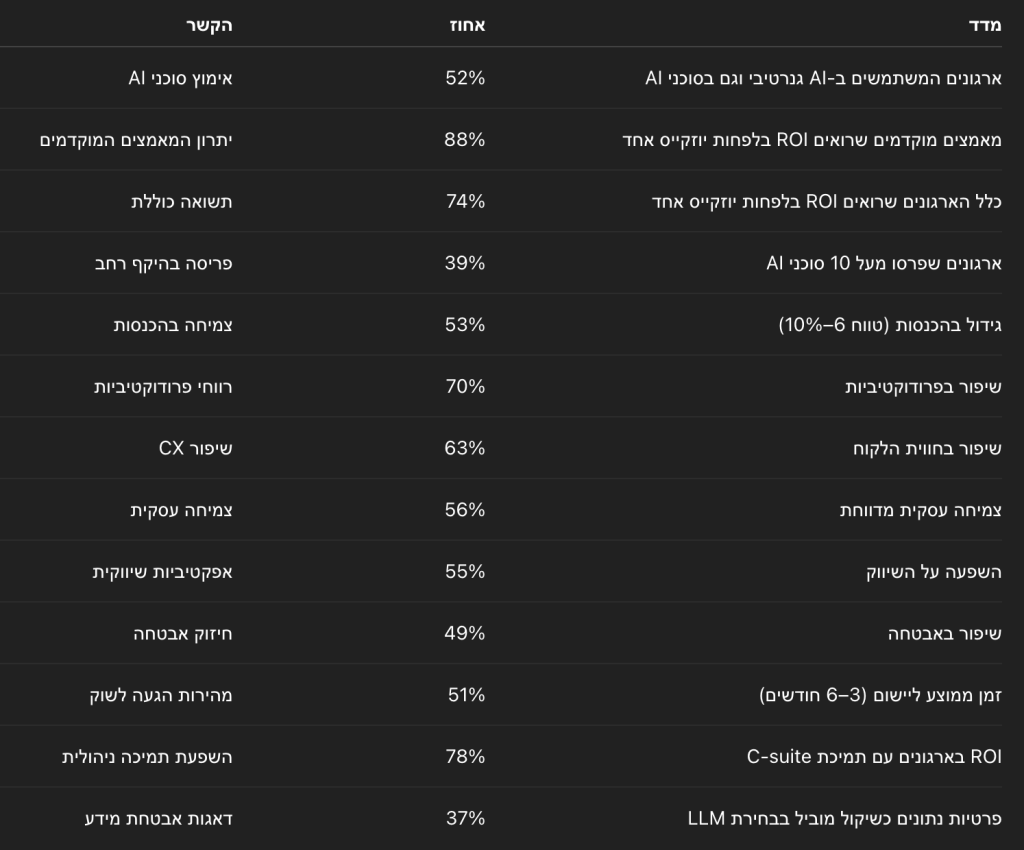Click the אחוז column header

468,25
